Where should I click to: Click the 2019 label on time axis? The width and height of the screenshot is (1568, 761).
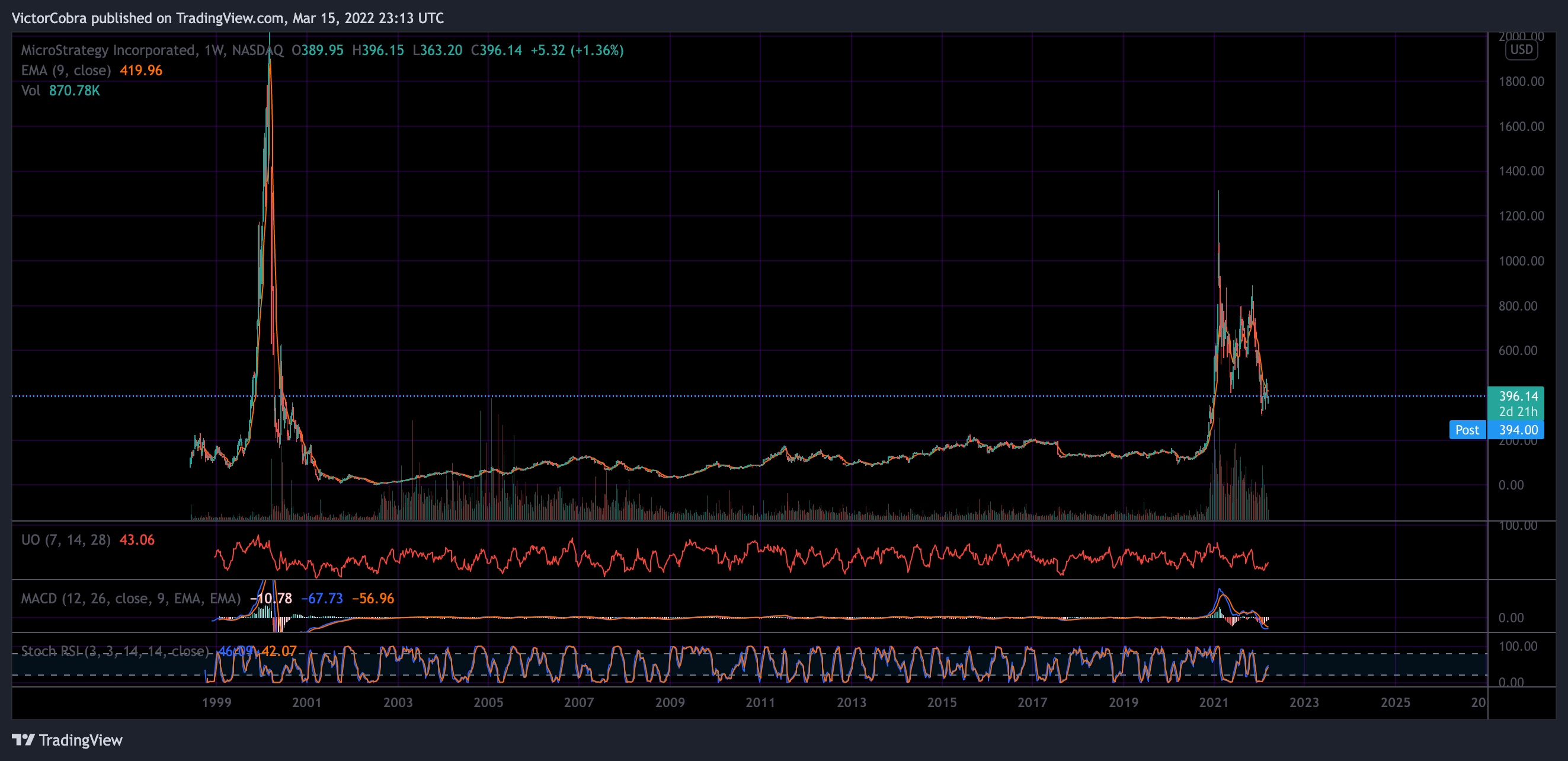tap(1124, 702)
